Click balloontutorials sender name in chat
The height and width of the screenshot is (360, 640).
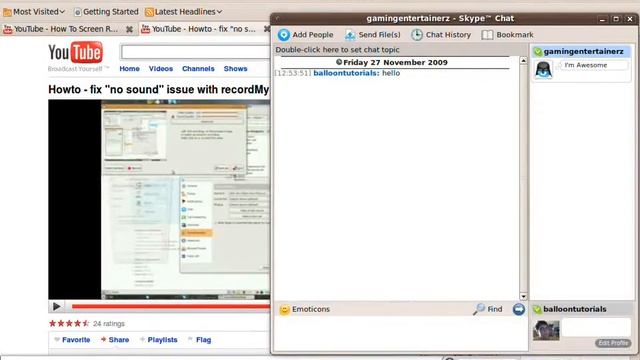(346, 73)
